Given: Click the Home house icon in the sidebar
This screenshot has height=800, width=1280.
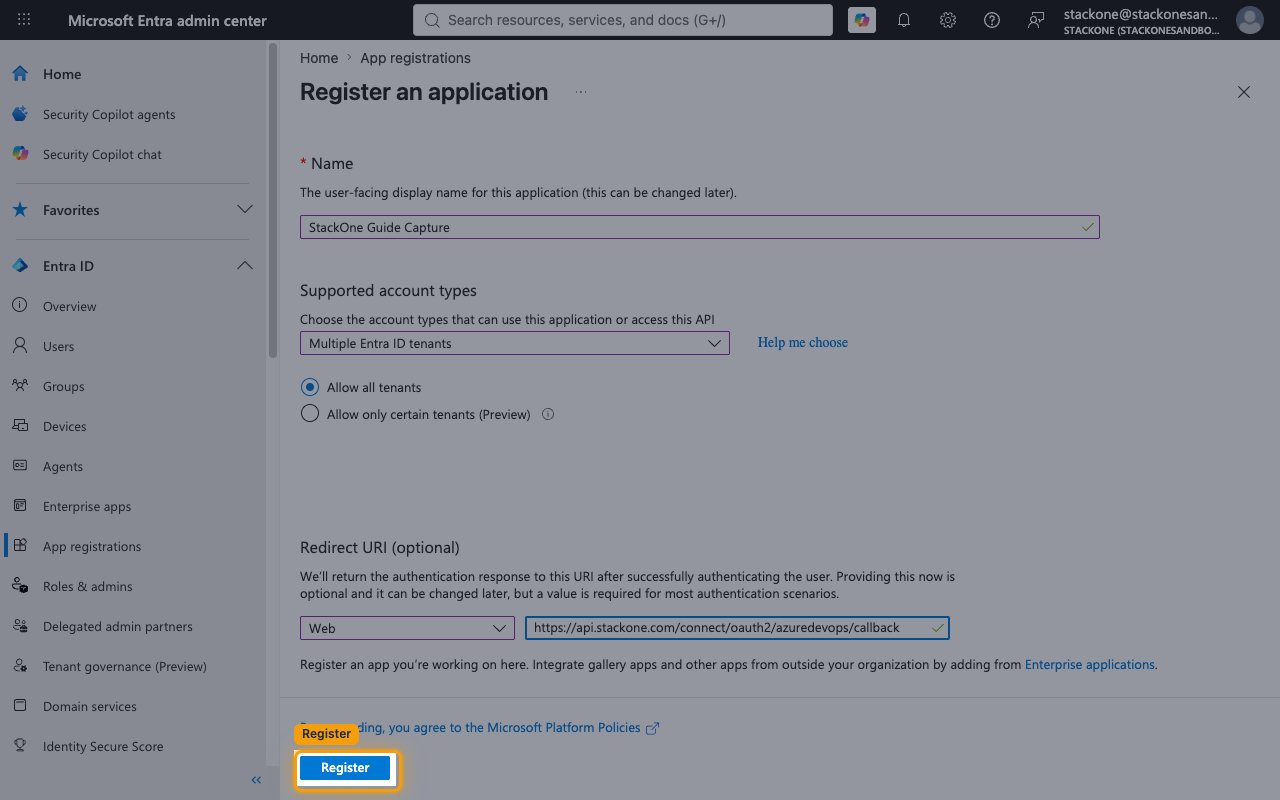Looking at the screenshot, I should click(x=20, y=74).
